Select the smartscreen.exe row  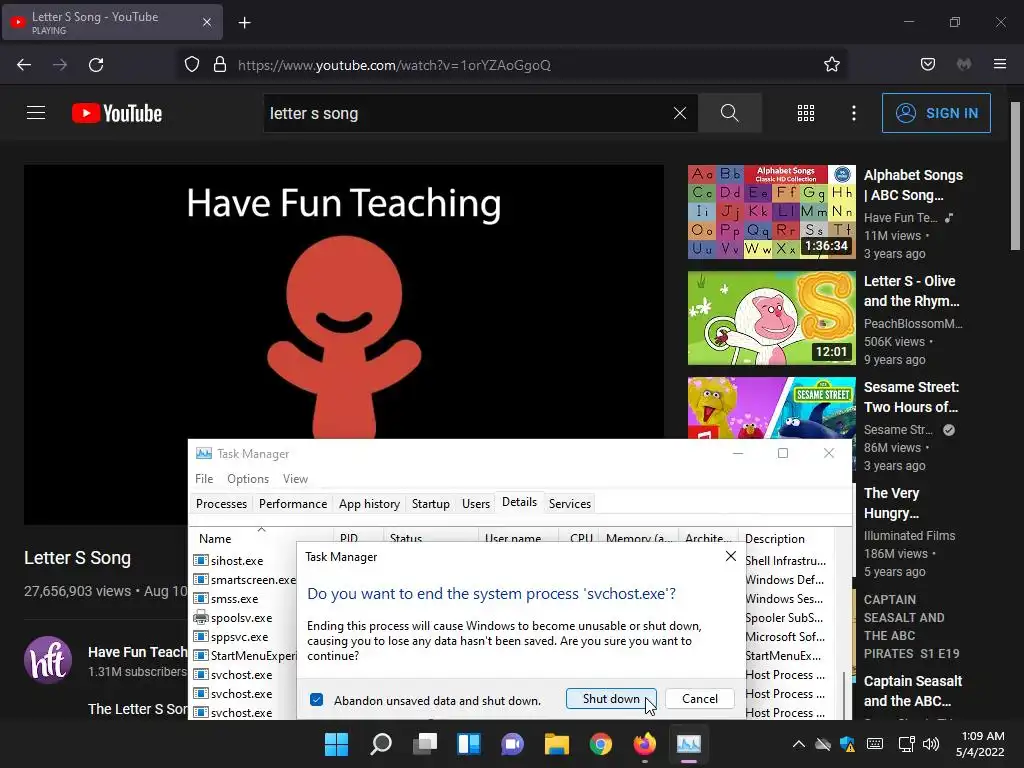(x=245, y=579)
